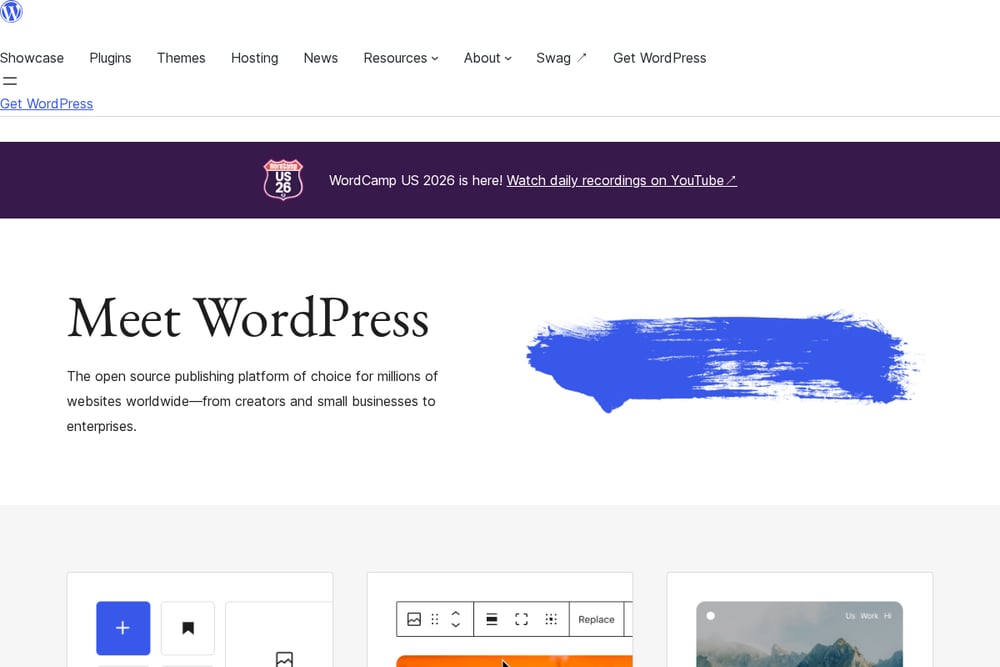Click 'WordCamp US 2026 is here!' text
This screenshot has width=1000, height=667.
[416, 180]
